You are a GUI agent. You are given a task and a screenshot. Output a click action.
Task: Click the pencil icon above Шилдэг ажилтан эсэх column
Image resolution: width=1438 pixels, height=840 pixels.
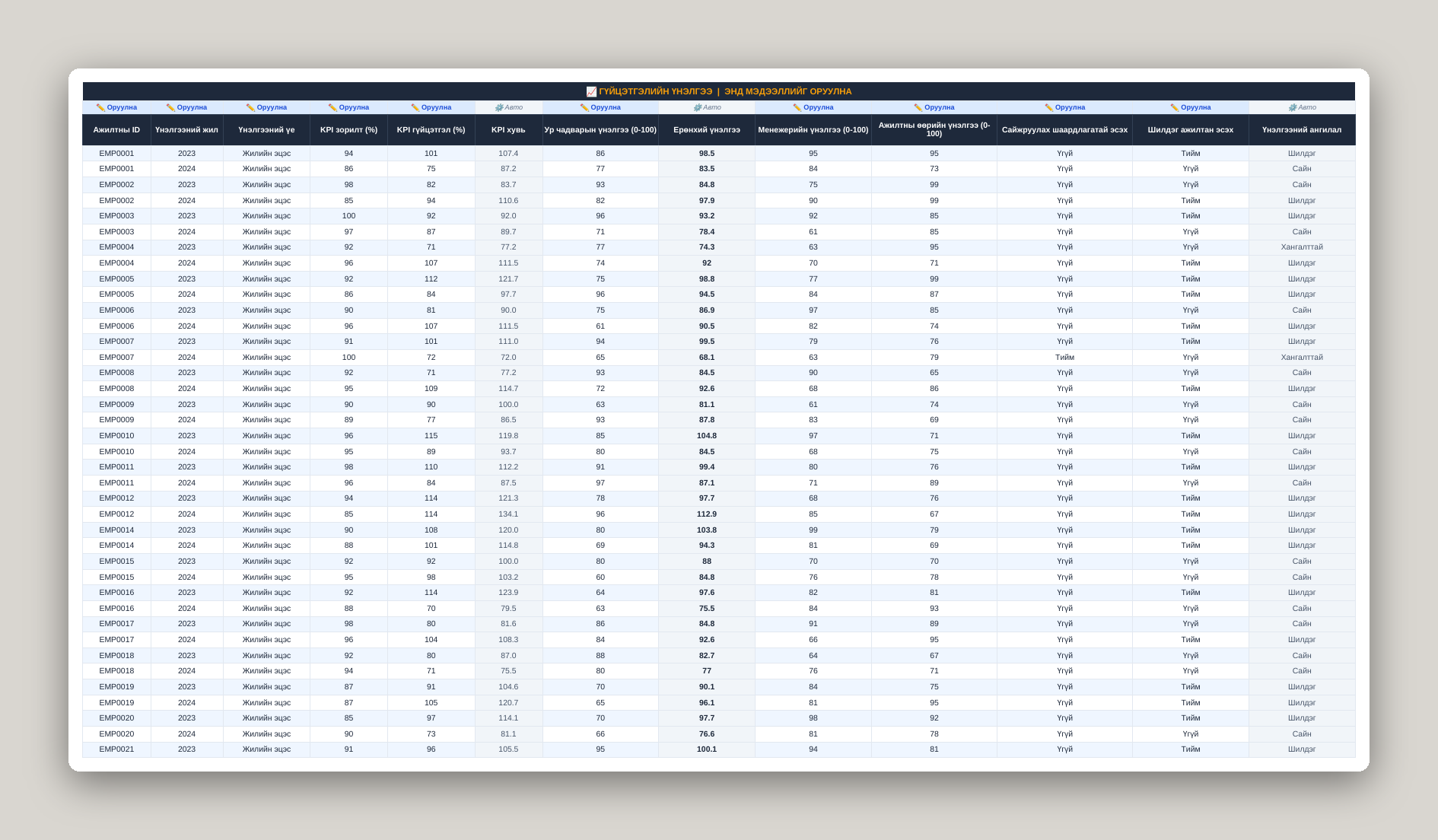coord(1175,108)
